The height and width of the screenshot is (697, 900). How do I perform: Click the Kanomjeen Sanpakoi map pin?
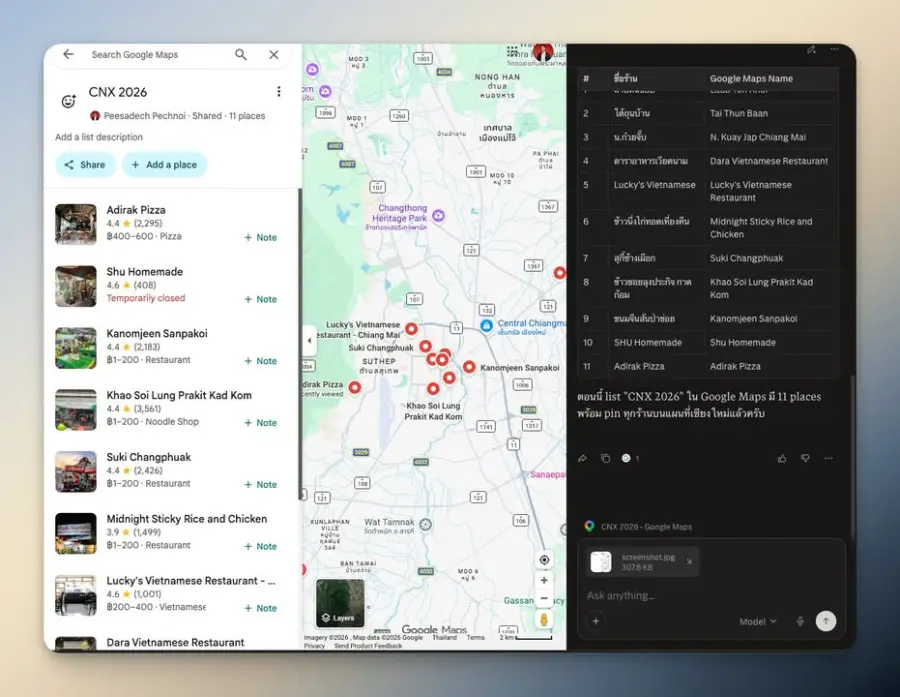[469, 367]
